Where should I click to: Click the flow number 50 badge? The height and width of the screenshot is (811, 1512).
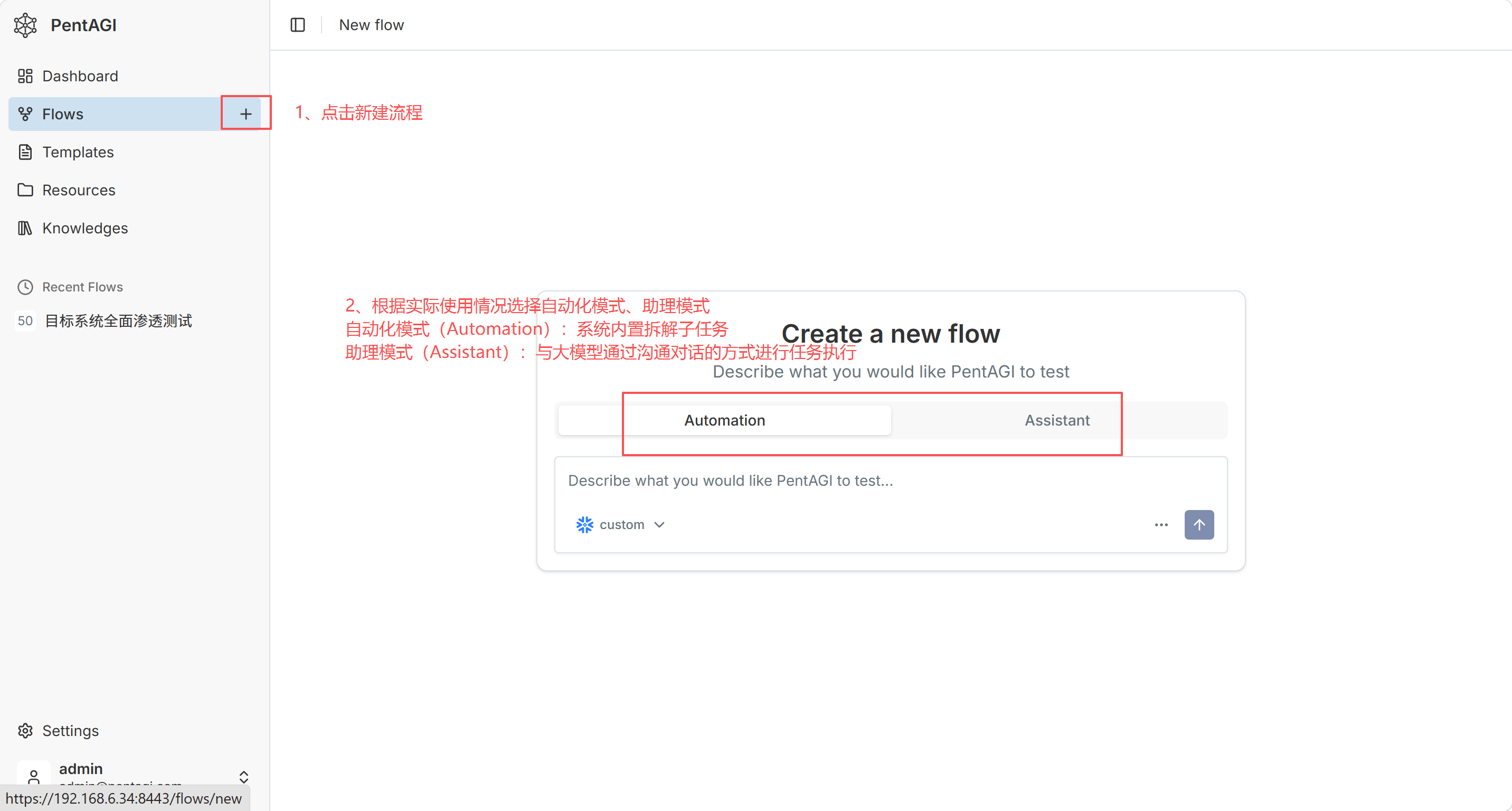(25, 321)
